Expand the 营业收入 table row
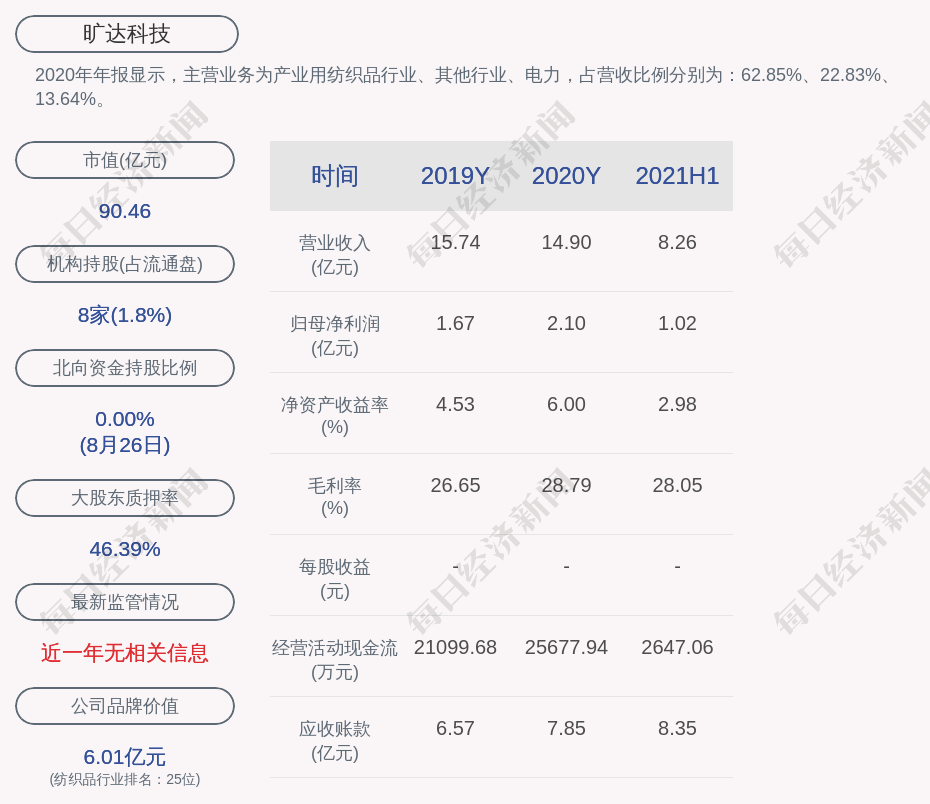 (335, 253)
